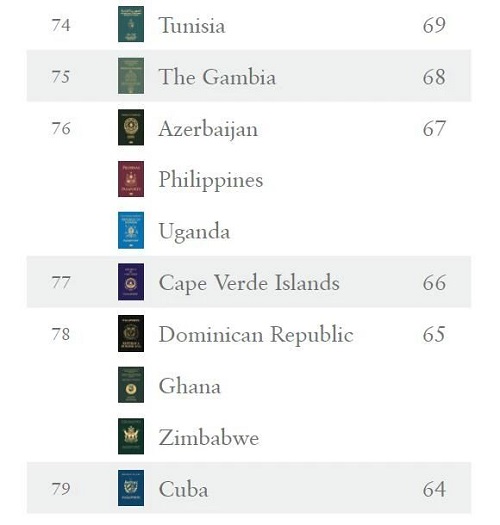Select the Azerbaijan score value 67
This screenshot has height=525, width=500.
pyautogui.click(x=434, y=129)
